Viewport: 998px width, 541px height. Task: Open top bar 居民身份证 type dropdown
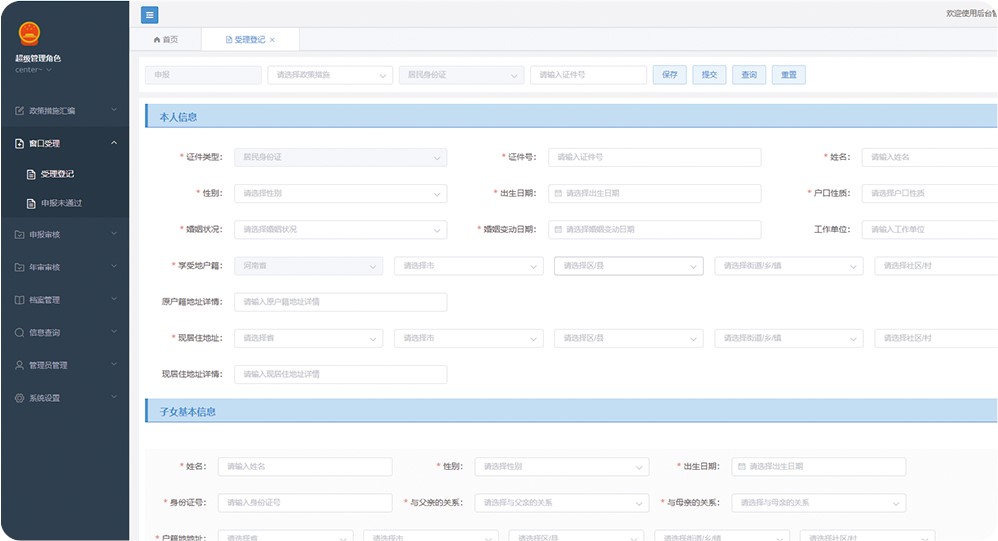coord(461,75)
